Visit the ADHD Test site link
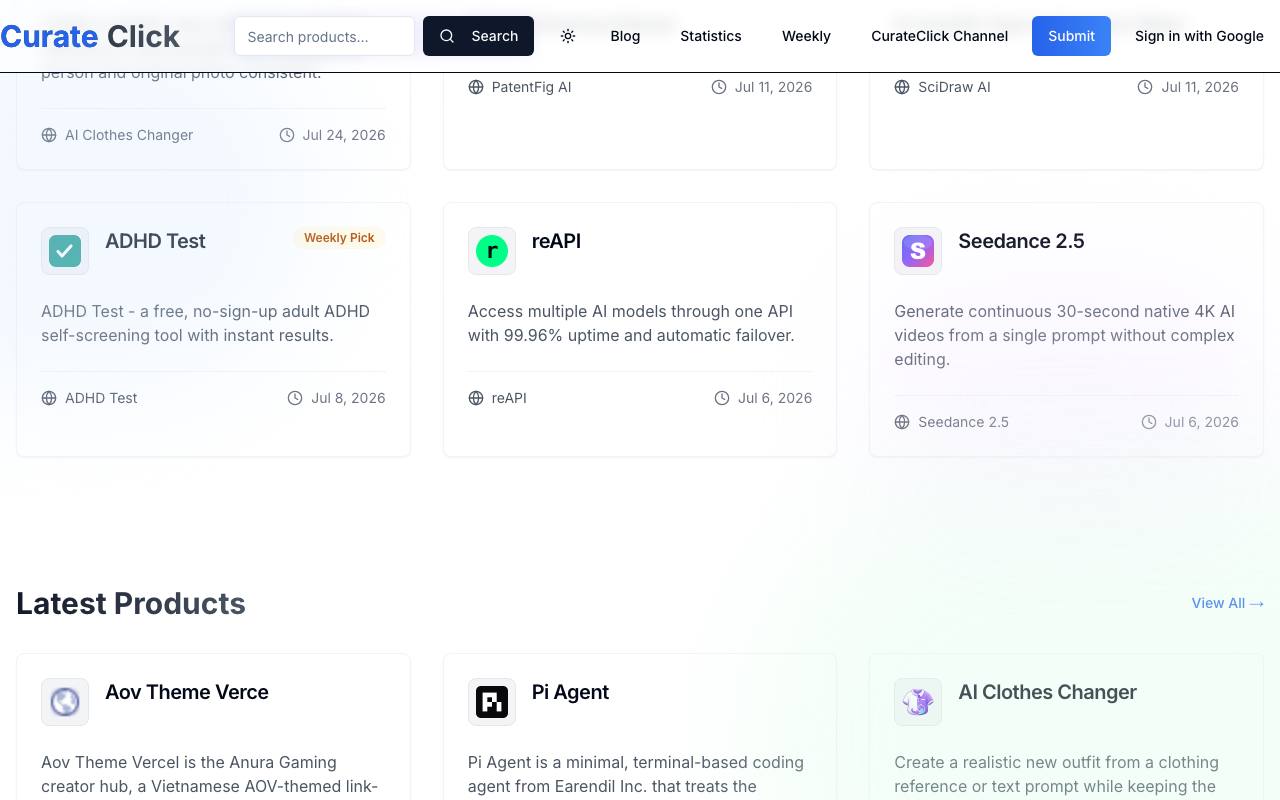This screenshot has height=800, width=1280. coord(101,398)
